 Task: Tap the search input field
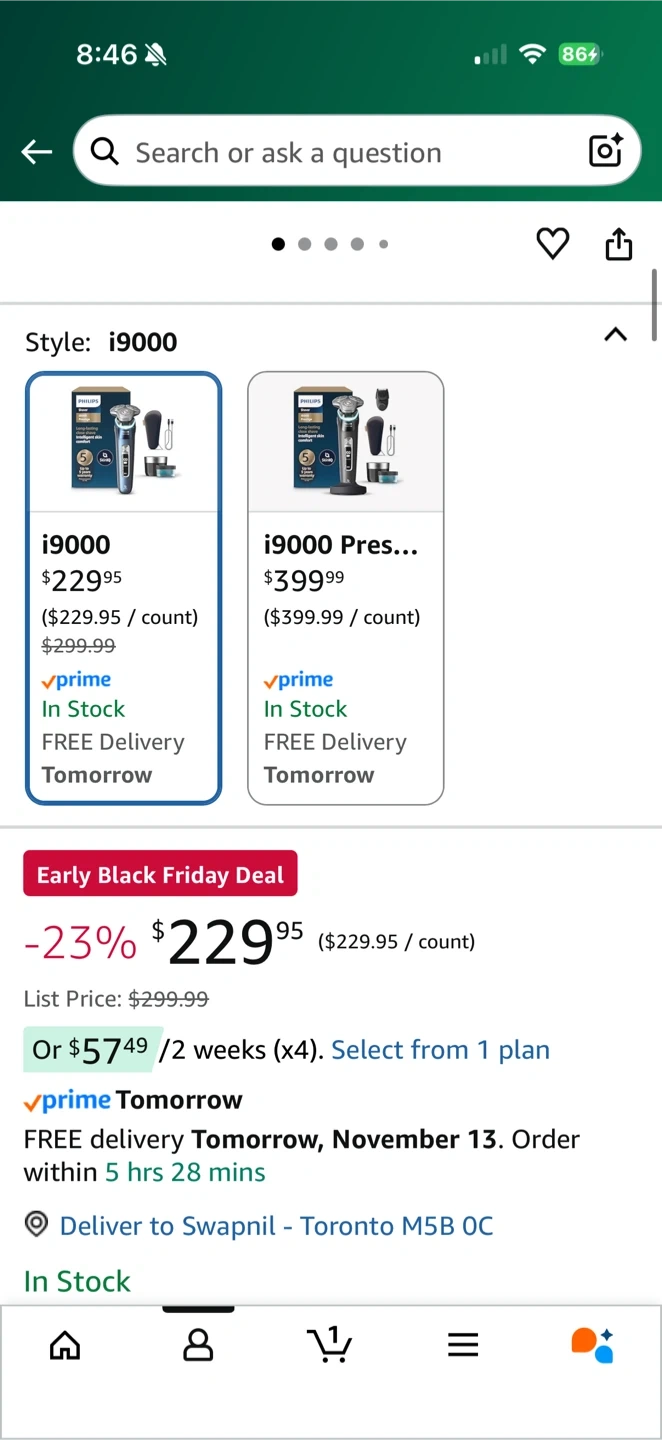click(x=340, y=152)
